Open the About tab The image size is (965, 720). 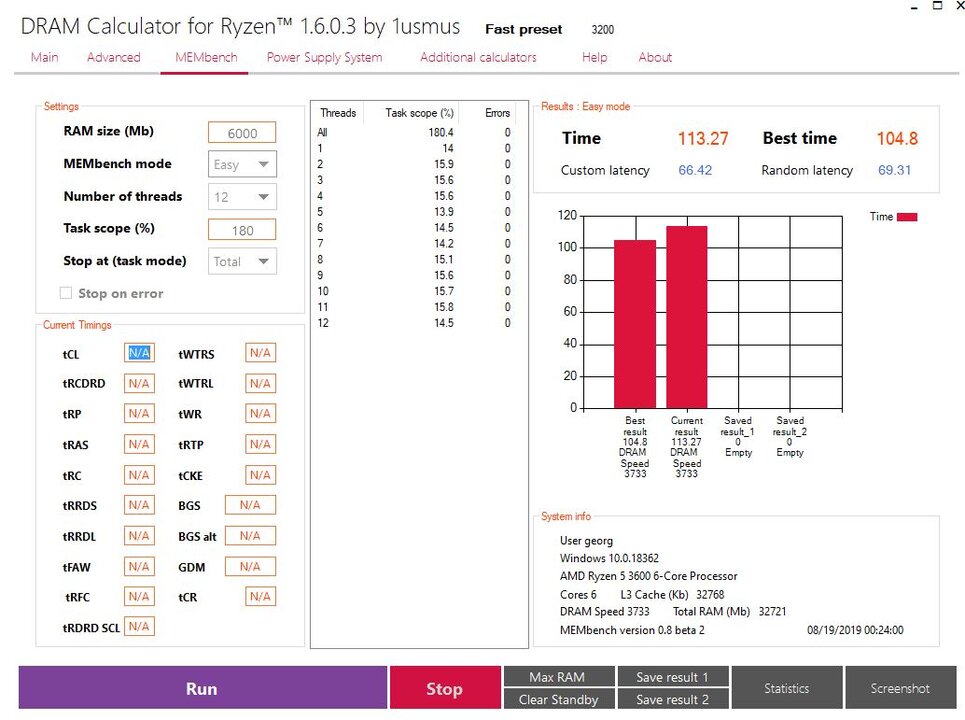(x=655, y=57)
